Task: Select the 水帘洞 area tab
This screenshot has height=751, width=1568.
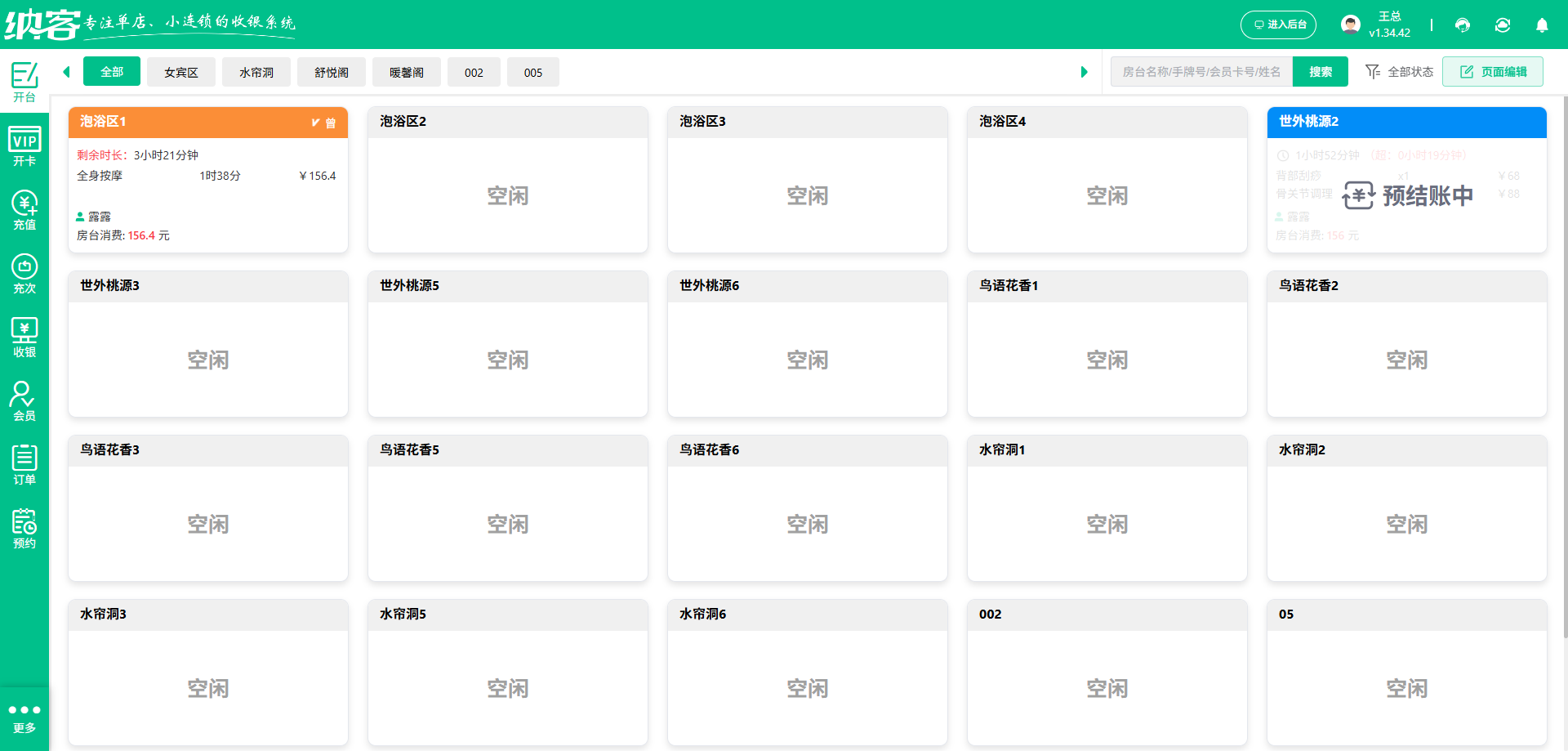Action: coord(256,73)
